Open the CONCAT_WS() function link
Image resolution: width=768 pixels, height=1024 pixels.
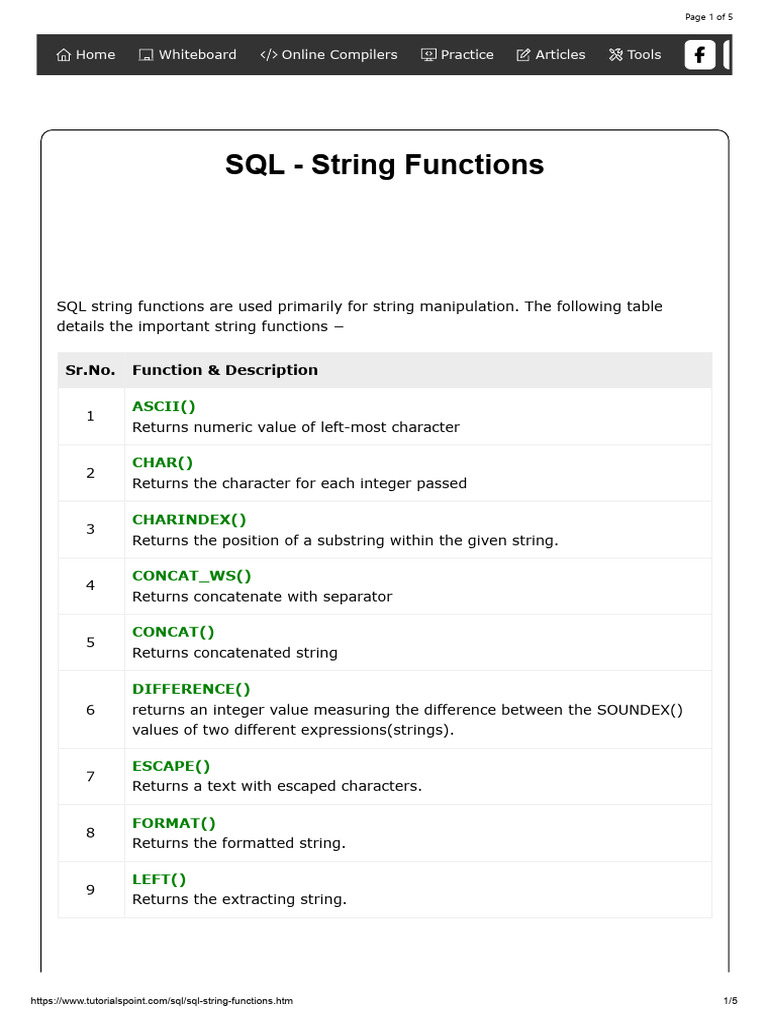coord(192,576)
